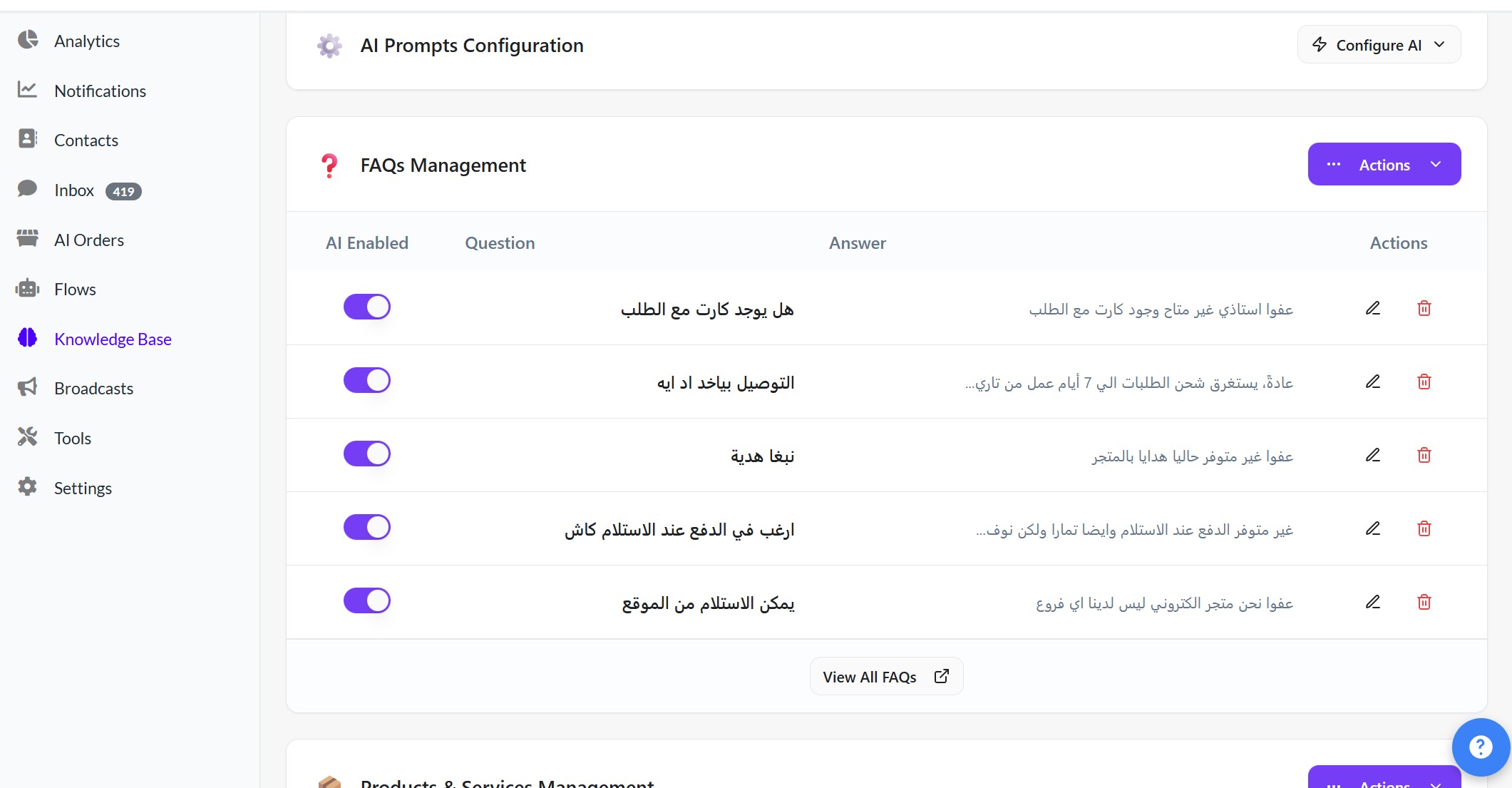Viewport: 1512px width, 788px height.
Task: Click the pencil edit icon for first FAQ
Action: tap(1372, 308)
